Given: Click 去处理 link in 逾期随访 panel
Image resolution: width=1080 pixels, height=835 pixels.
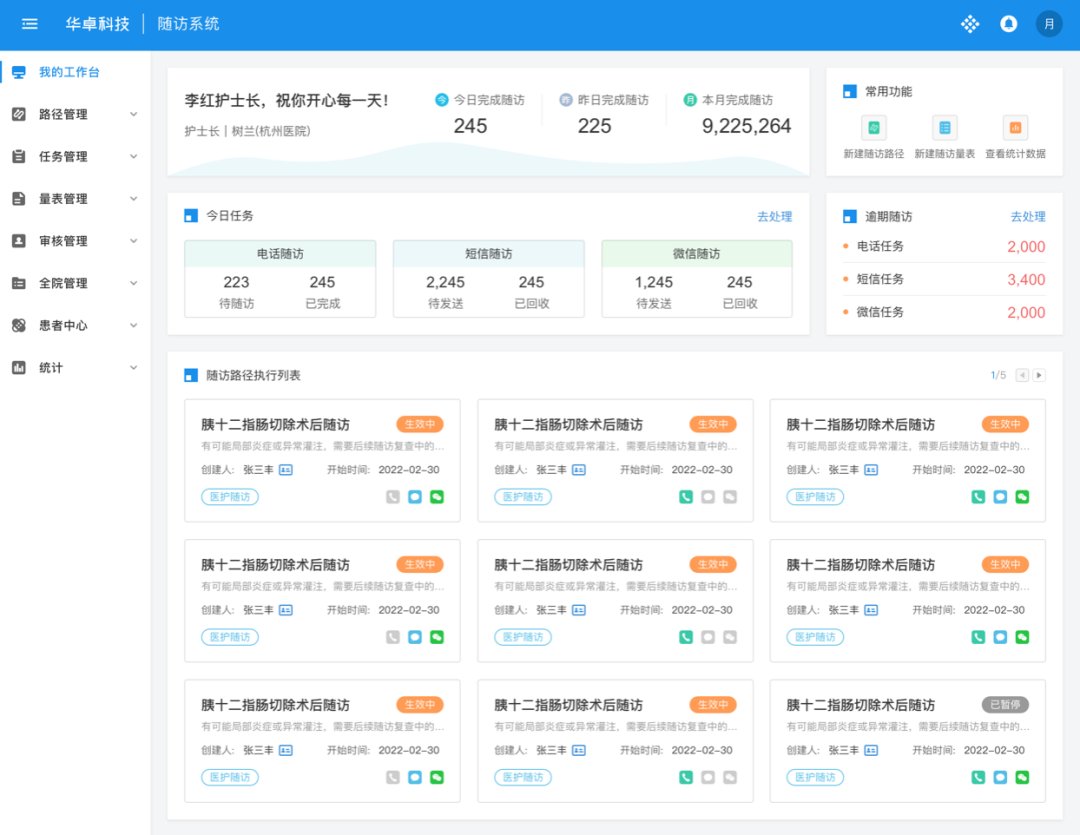Looking at the screenshot, I should click(x=1028, y=216).
